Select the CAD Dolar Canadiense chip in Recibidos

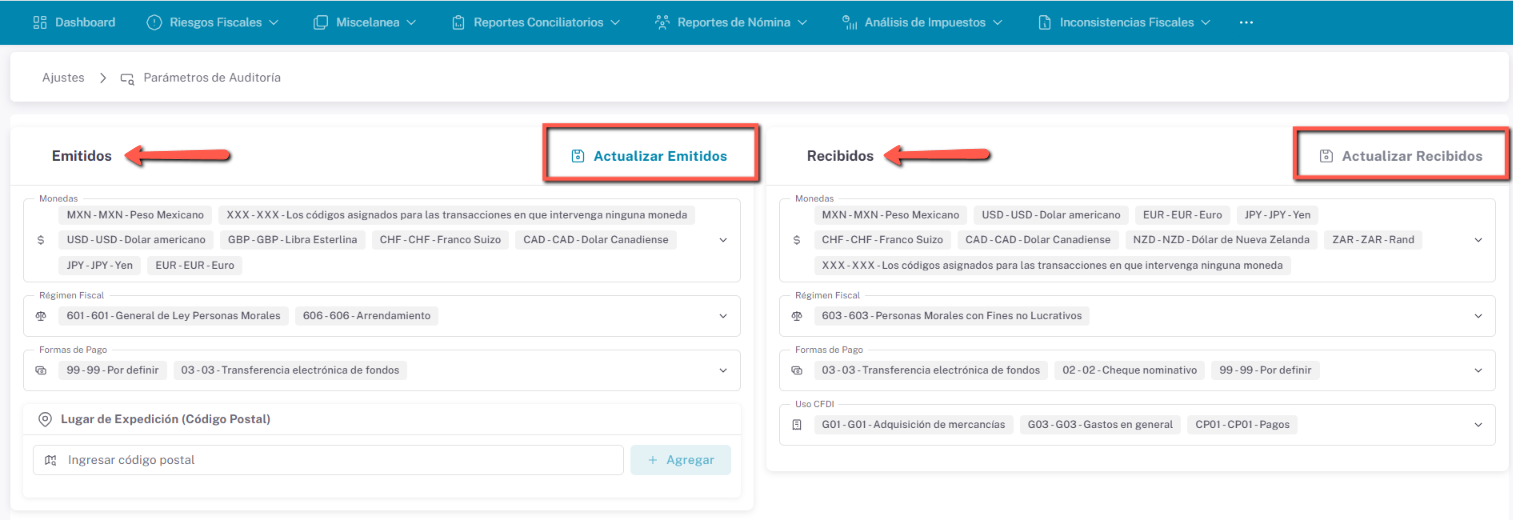click(x=1038, y=240)
